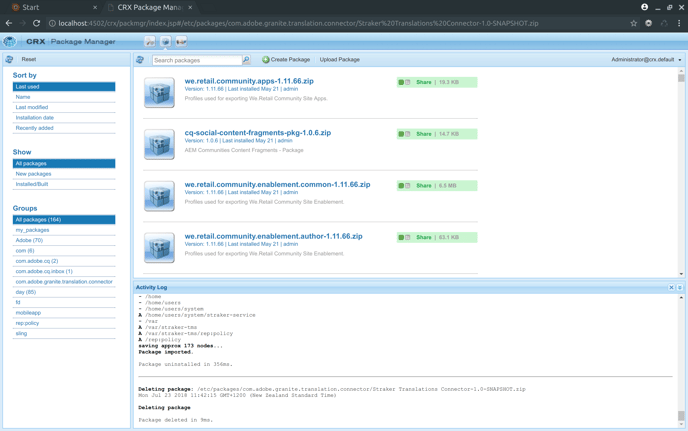Screen dimensions: 688x431
Task: Sort by Recently added
Action: [64, 128]
